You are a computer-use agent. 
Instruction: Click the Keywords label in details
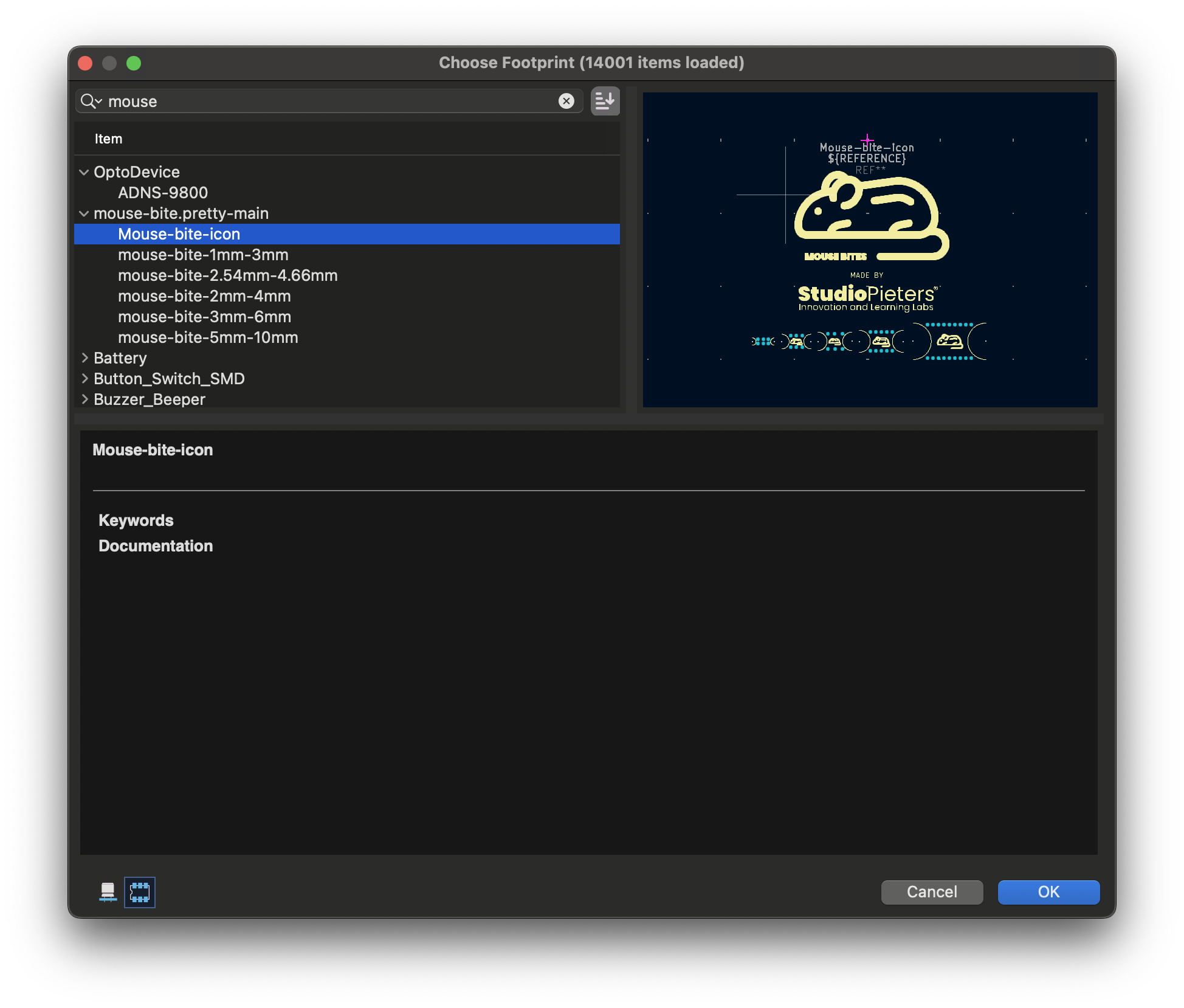pos(136,520)
